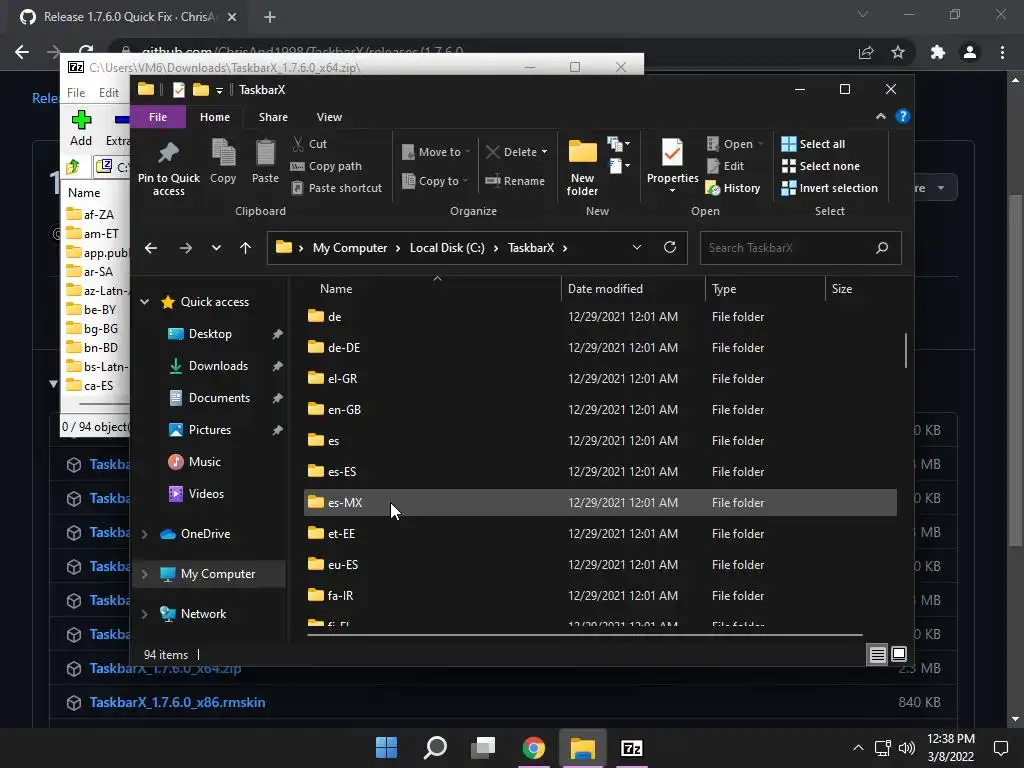Open the Move to dropdown
The height and width of the screenshot is (768, 1024).
click(x=436, y=152)
